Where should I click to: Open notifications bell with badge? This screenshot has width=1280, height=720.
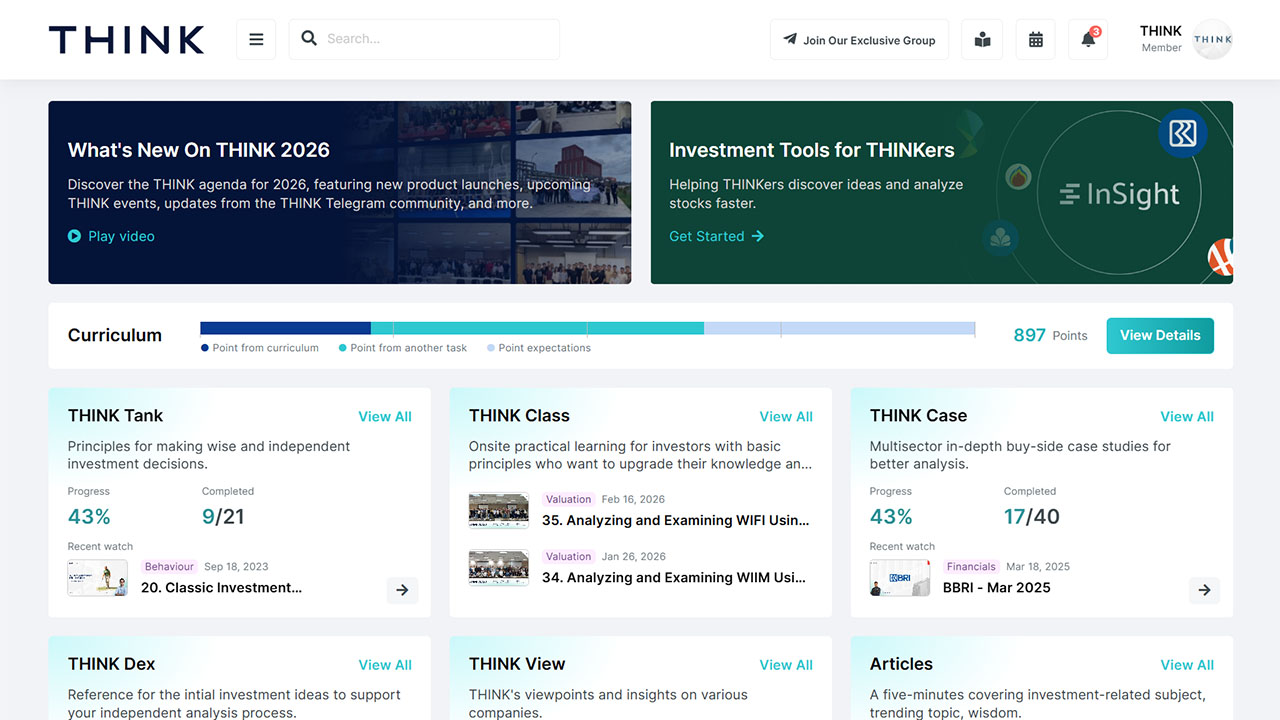point(1088,40)
